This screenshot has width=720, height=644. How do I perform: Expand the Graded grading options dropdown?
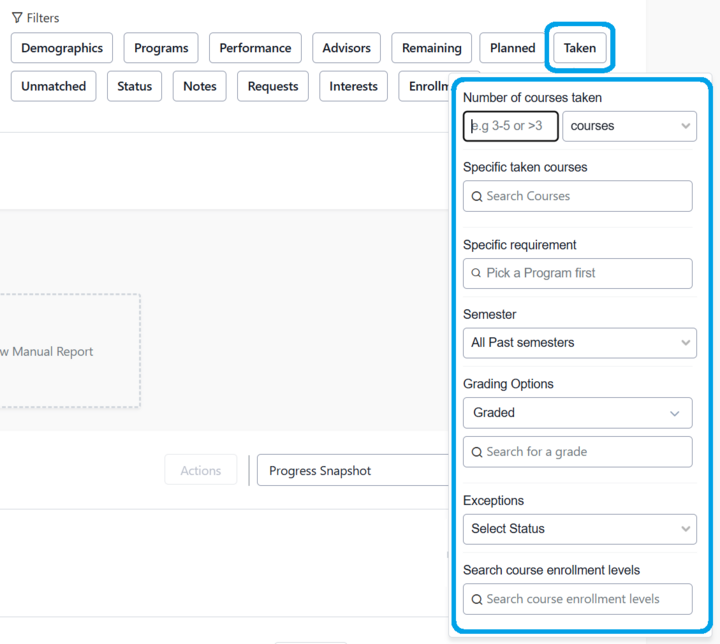[577, 412]
